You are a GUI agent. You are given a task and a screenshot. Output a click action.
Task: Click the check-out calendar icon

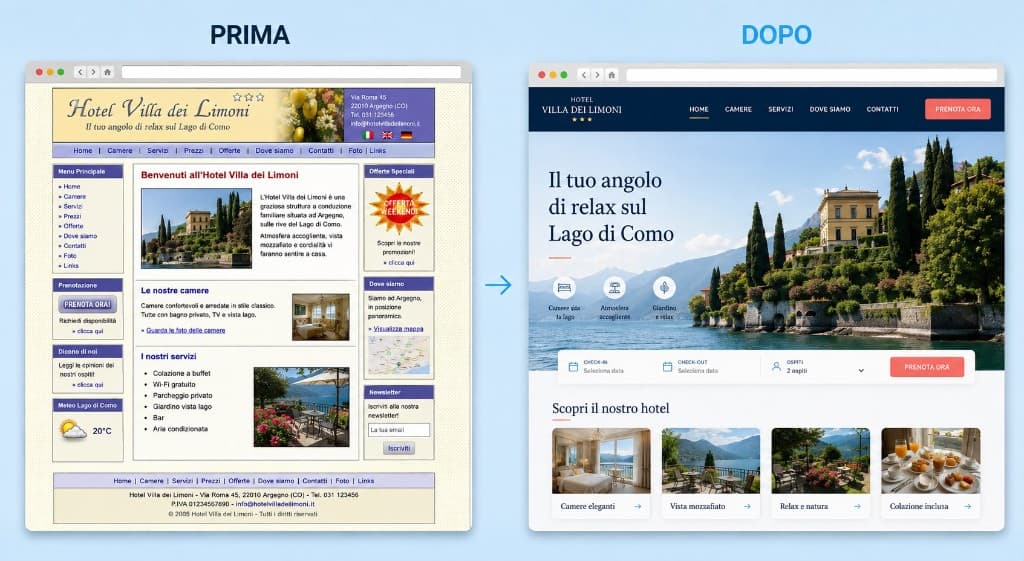tap(667, 367)
